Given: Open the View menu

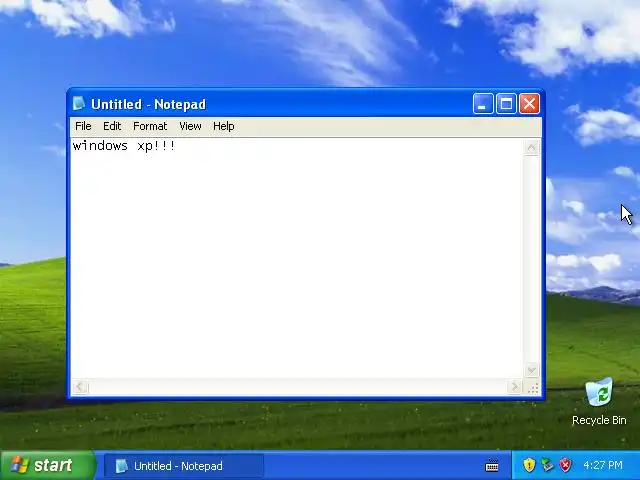Looking at the screenshot, I should click(190, 126).
